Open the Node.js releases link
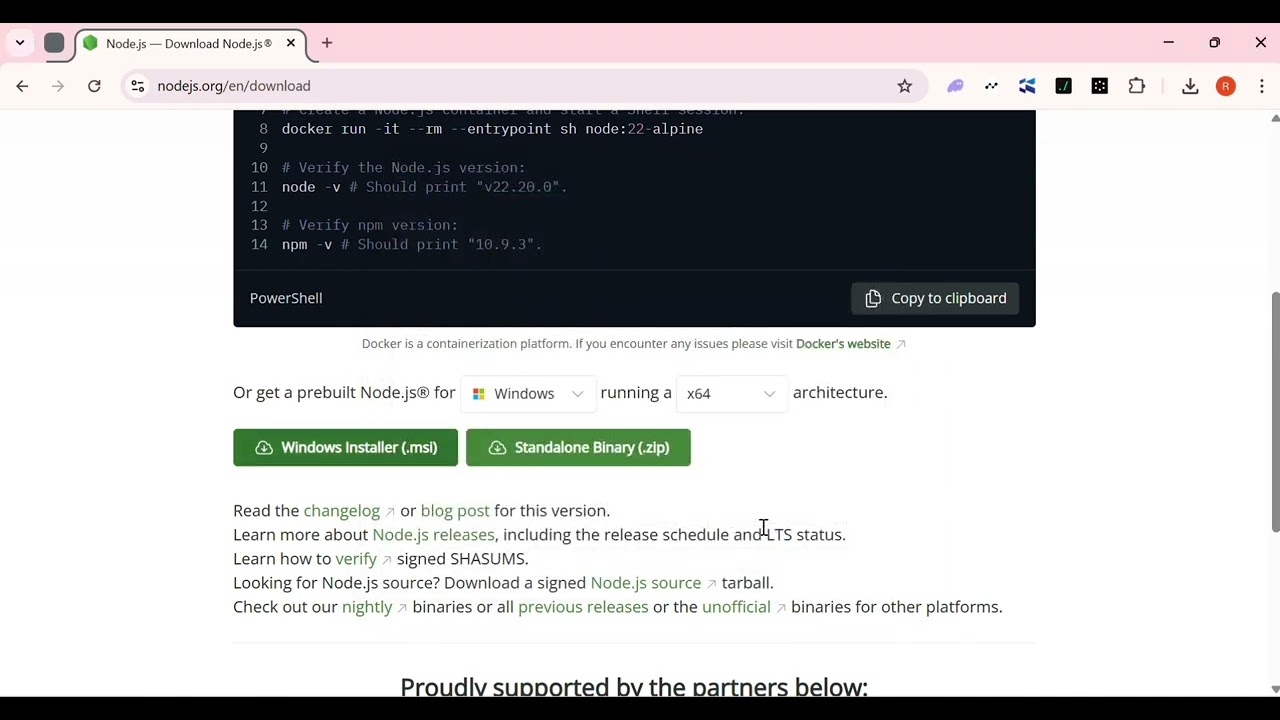 point(433,535)
